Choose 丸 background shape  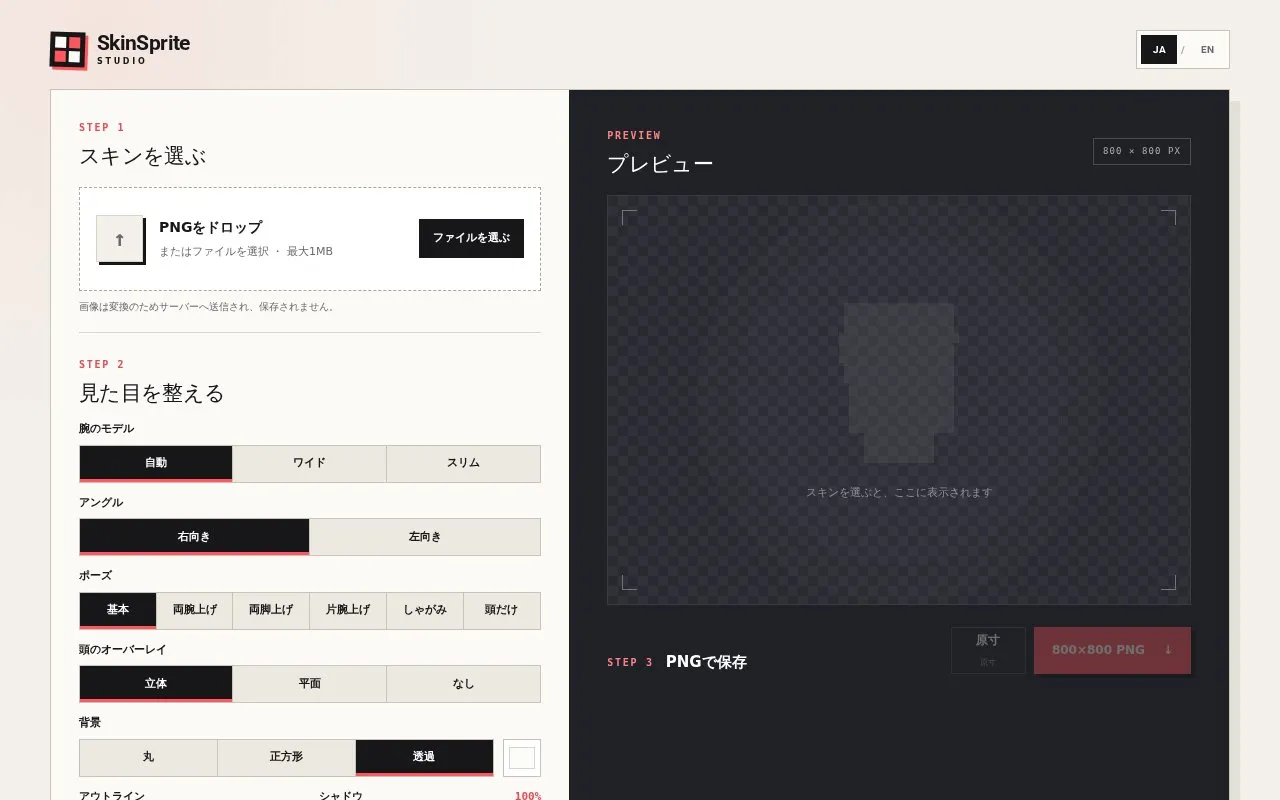coord(148,757)
